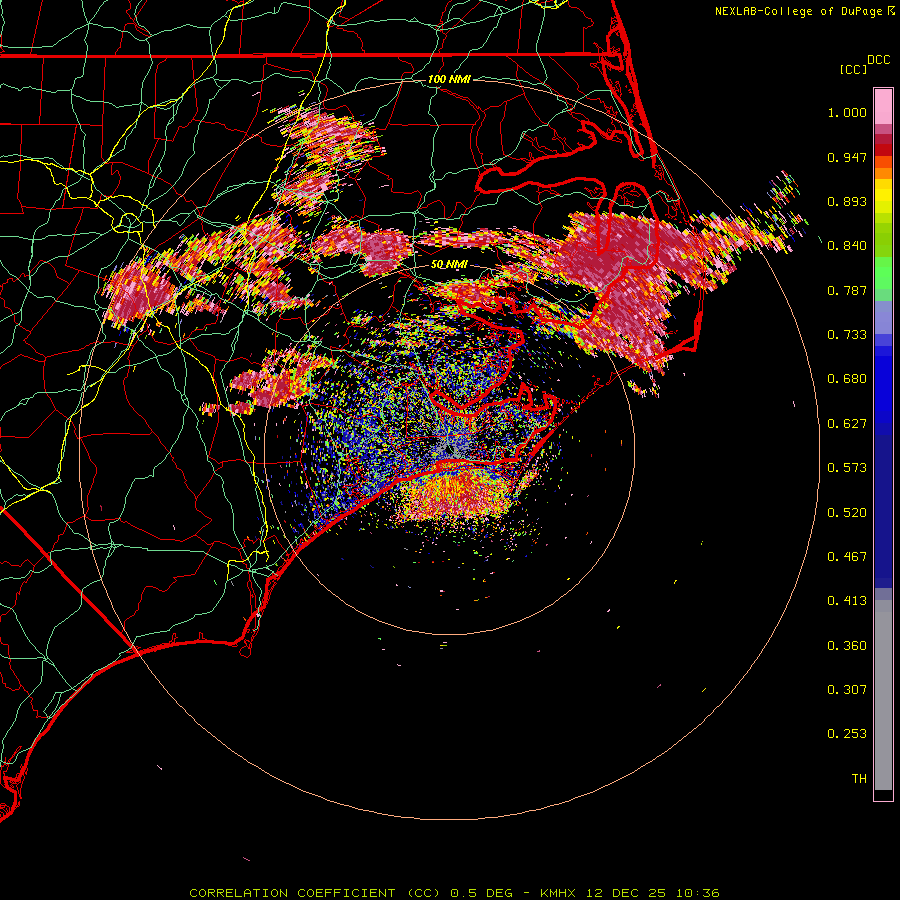
Task: Click the 0.733 color scale value
Action: pos(847,335)
